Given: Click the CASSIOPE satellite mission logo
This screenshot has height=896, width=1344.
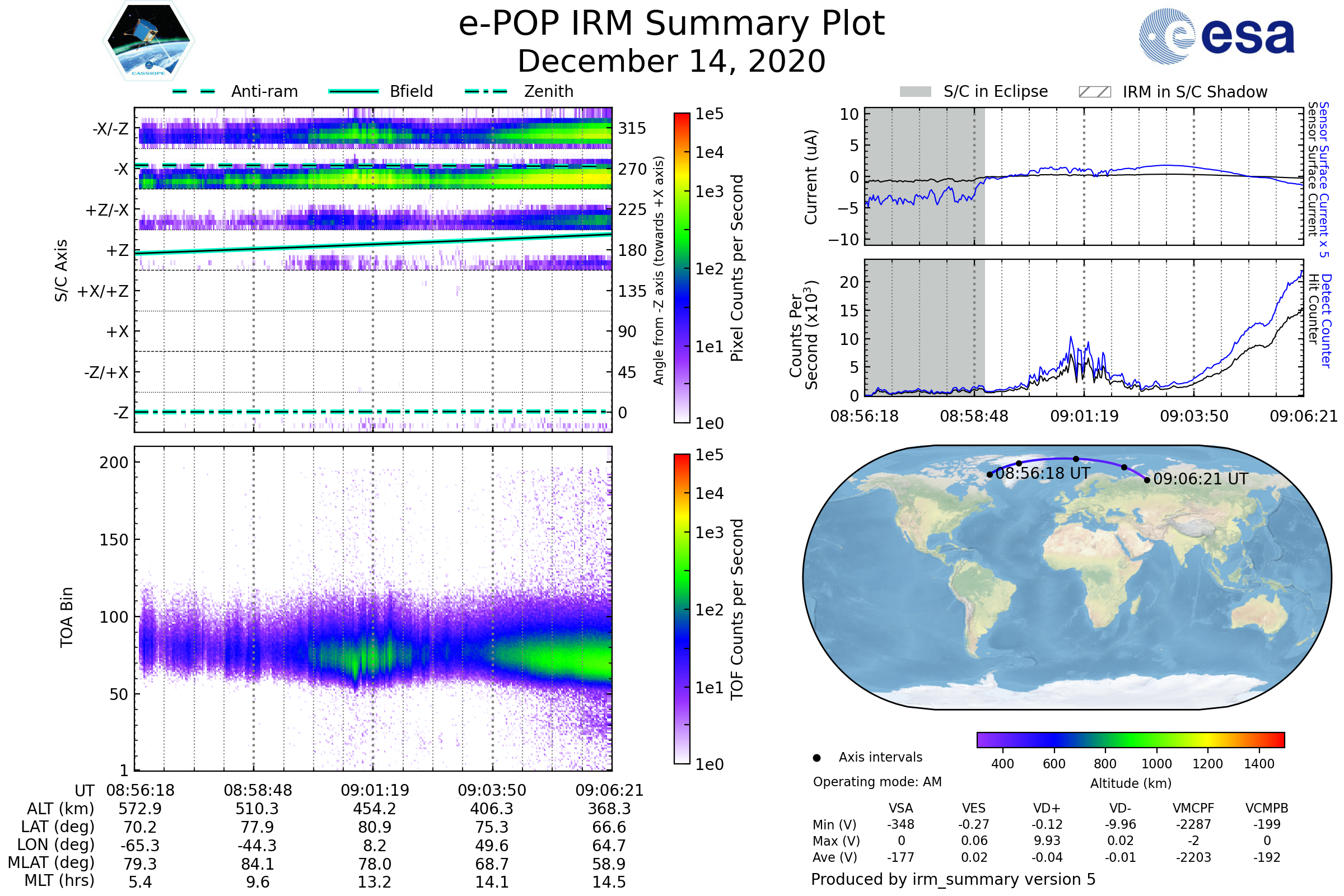Looking at the screenshot, I should click(x=148, y=41).
